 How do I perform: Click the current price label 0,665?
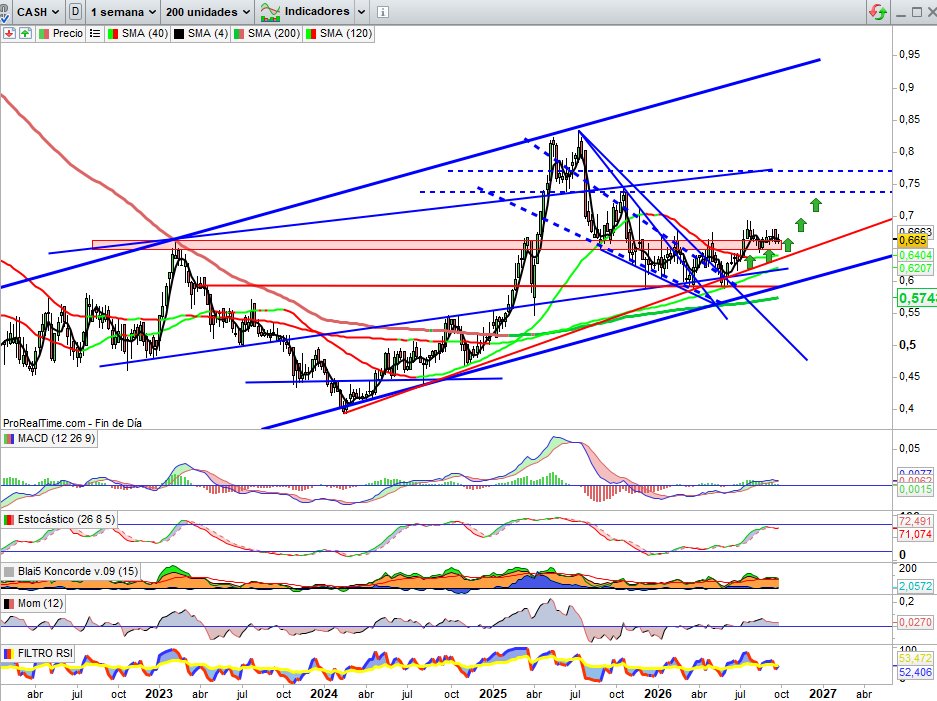[x=912, y=240]
